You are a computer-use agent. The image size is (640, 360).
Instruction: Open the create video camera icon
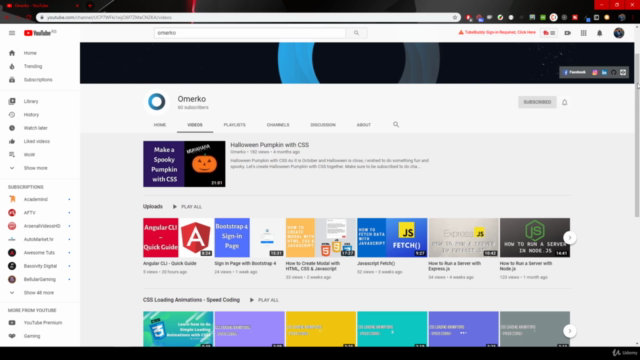coord(567,33)
